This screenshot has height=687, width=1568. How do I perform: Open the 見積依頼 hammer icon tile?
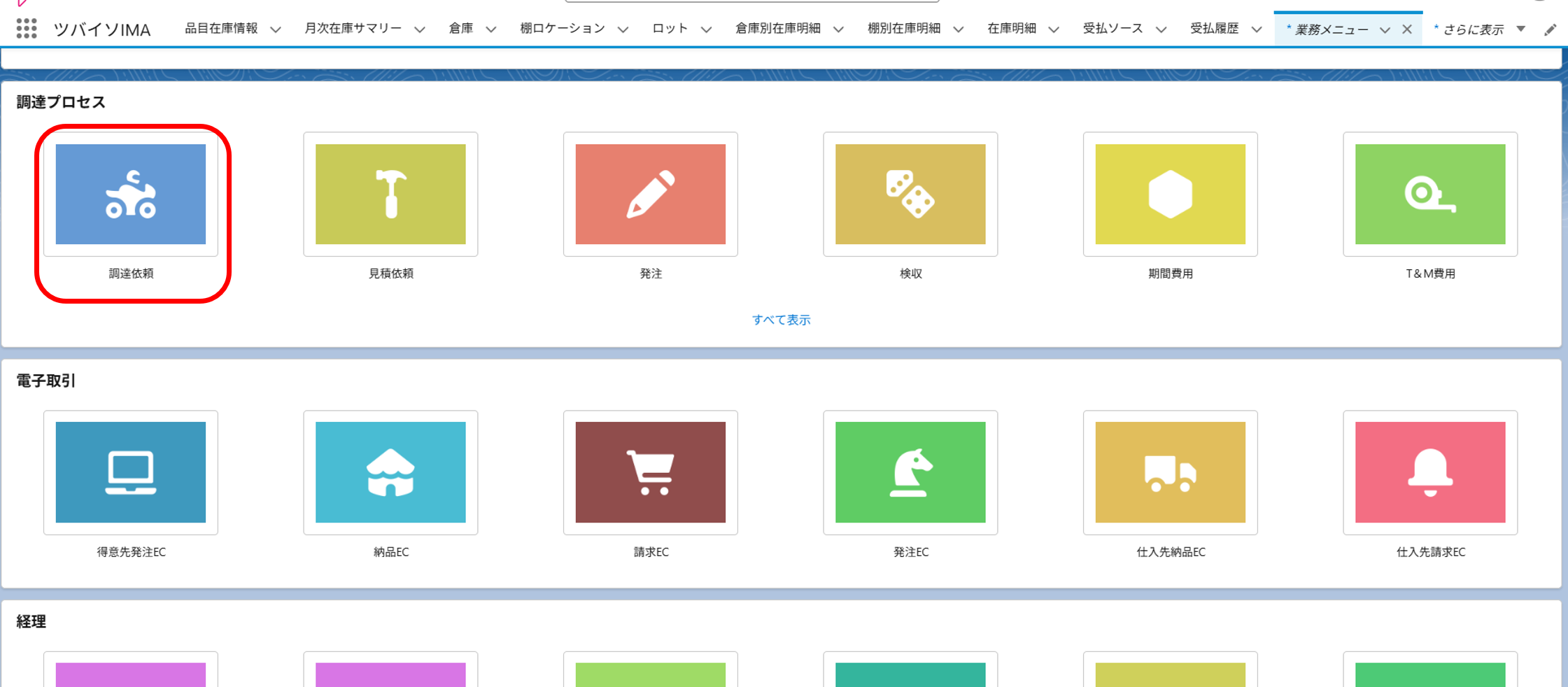click(x=390, y=194)
